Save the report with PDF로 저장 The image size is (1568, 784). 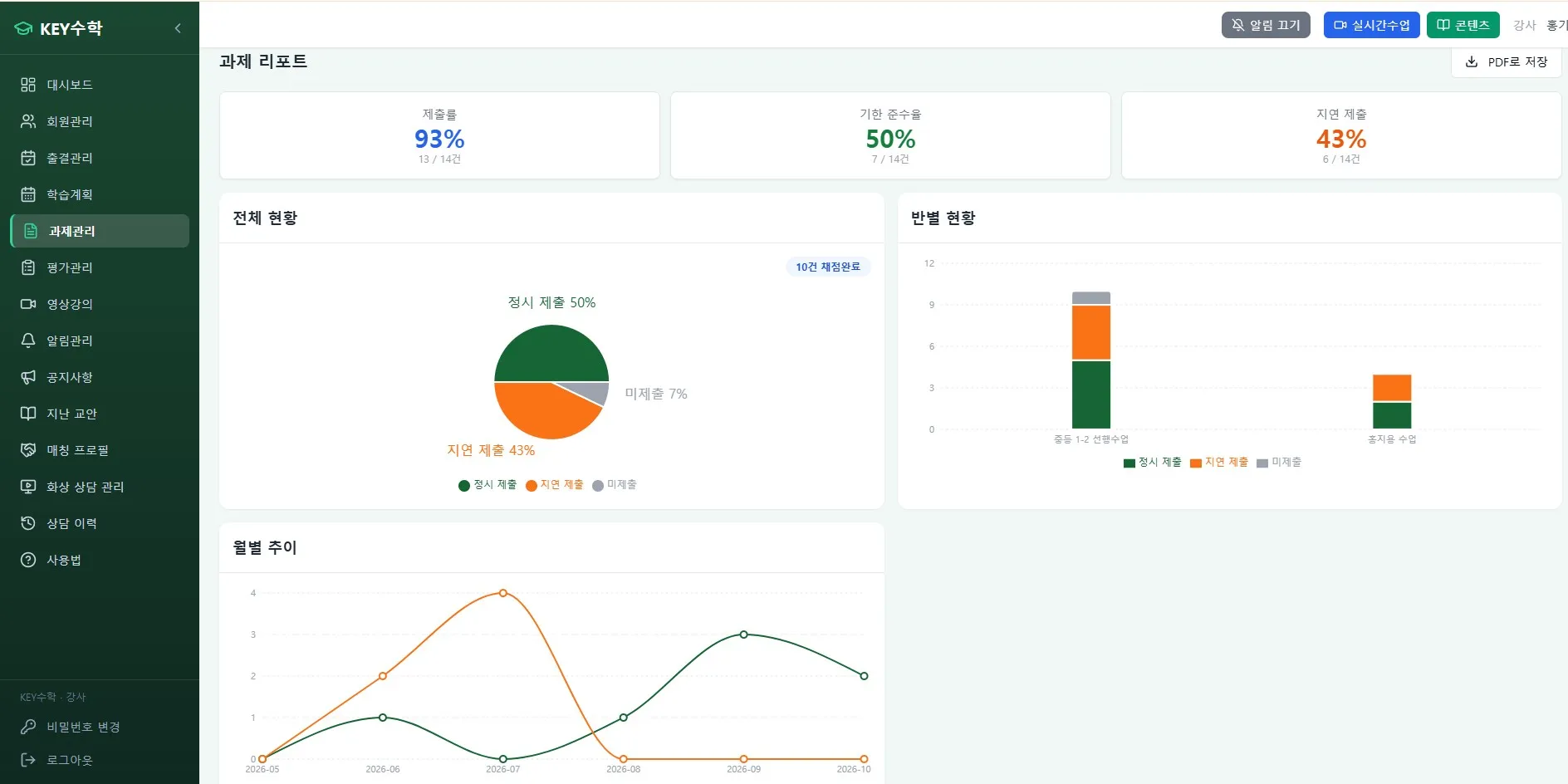1507,61
